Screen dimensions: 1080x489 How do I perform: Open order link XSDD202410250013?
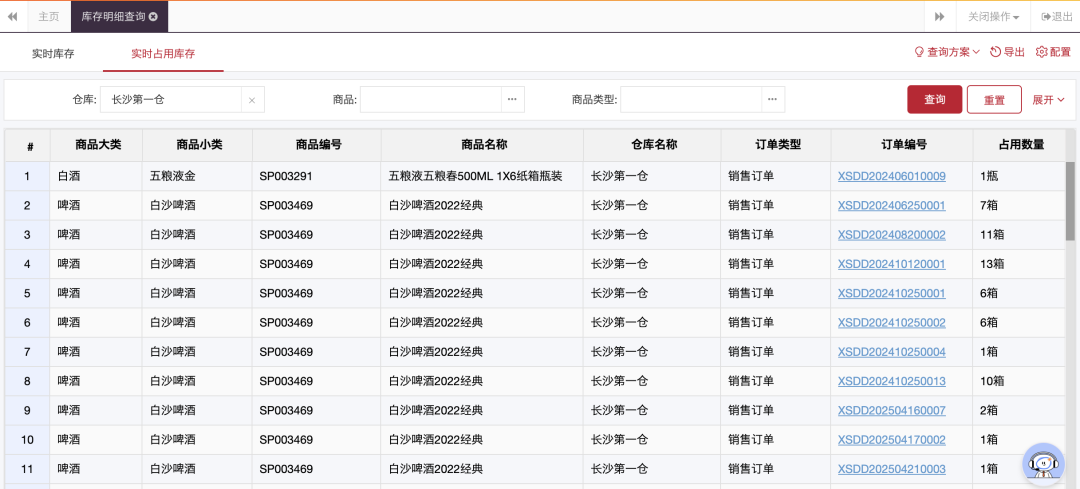tap(891, 381)
